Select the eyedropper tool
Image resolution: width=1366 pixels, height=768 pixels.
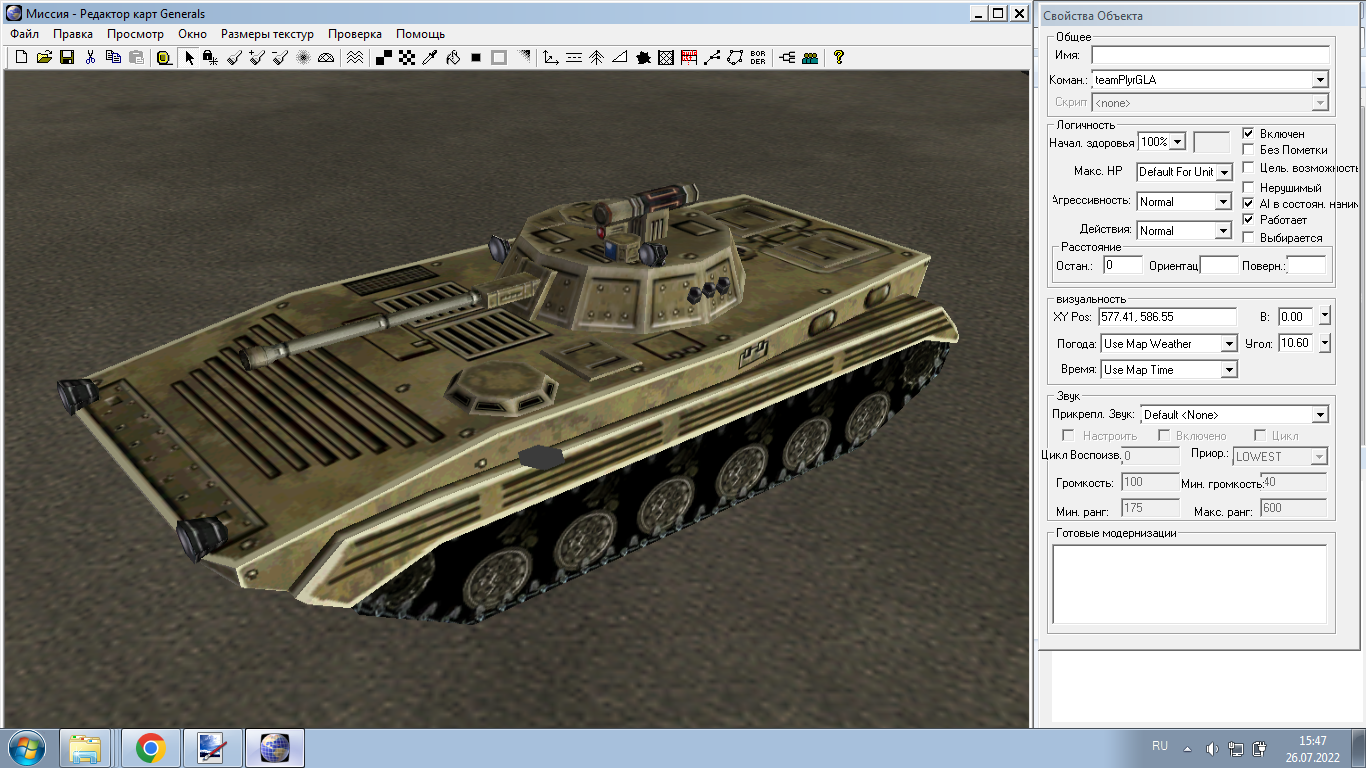429,57
